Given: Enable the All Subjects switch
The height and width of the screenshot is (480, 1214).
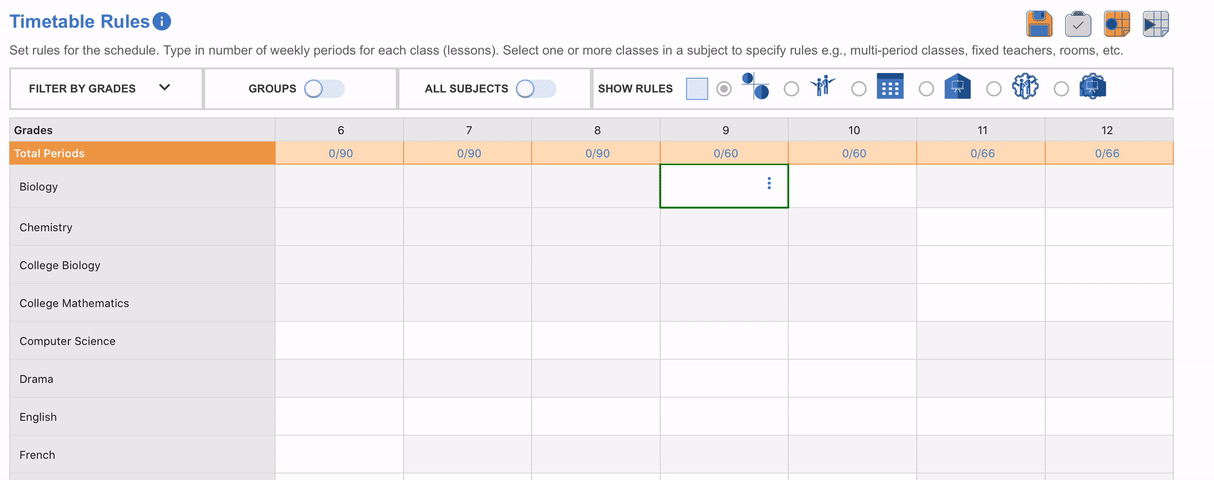Looking at the screenshot, I should click(x=536, y=89).
